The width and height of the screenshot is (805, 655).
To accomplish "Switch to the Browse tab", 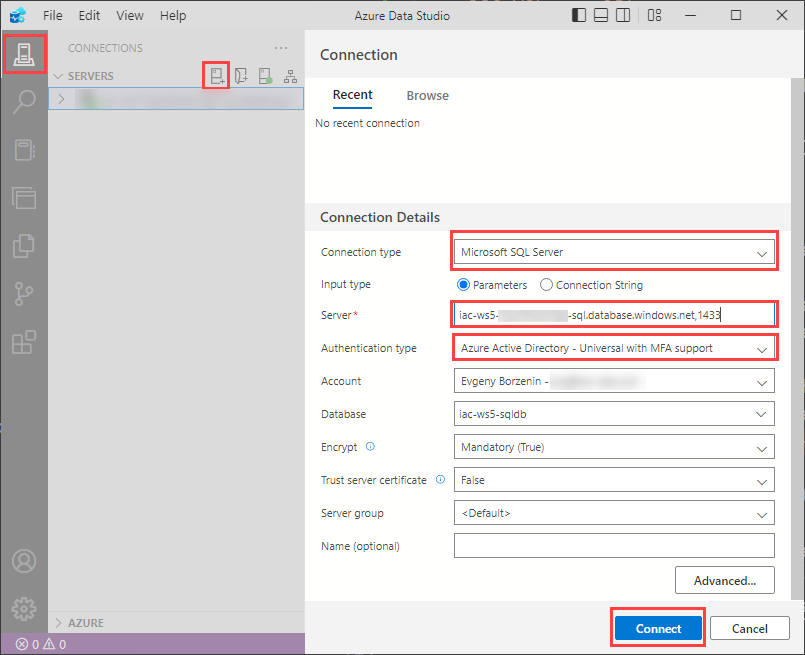I will coord(427,95).
